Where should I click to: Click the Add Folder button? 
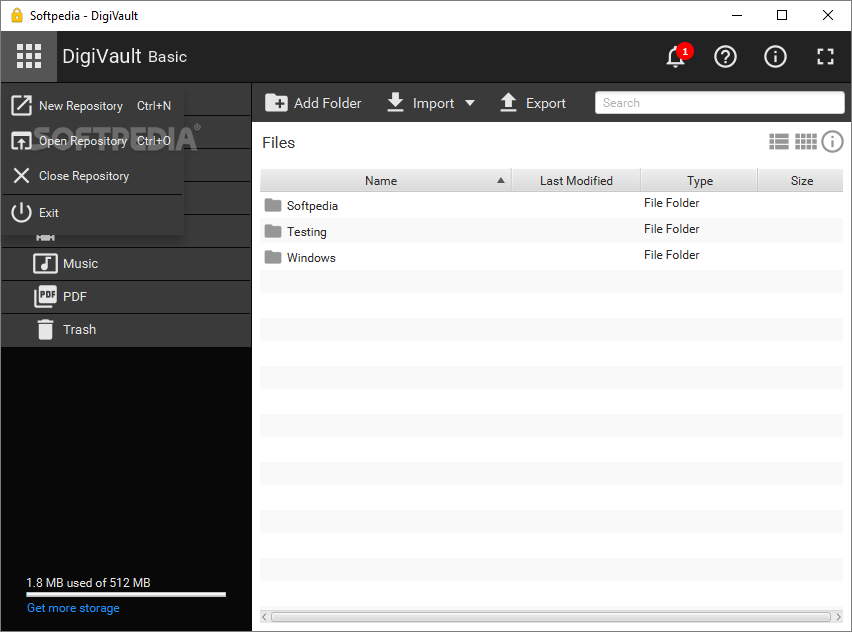(x=313, y=103)
